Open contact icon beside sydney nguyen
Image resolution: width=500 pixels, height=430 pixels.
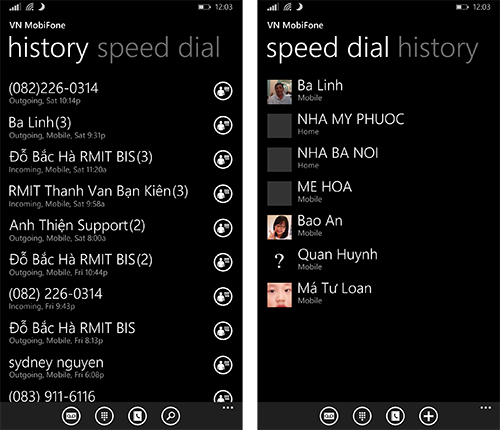[x=223, y=365]
